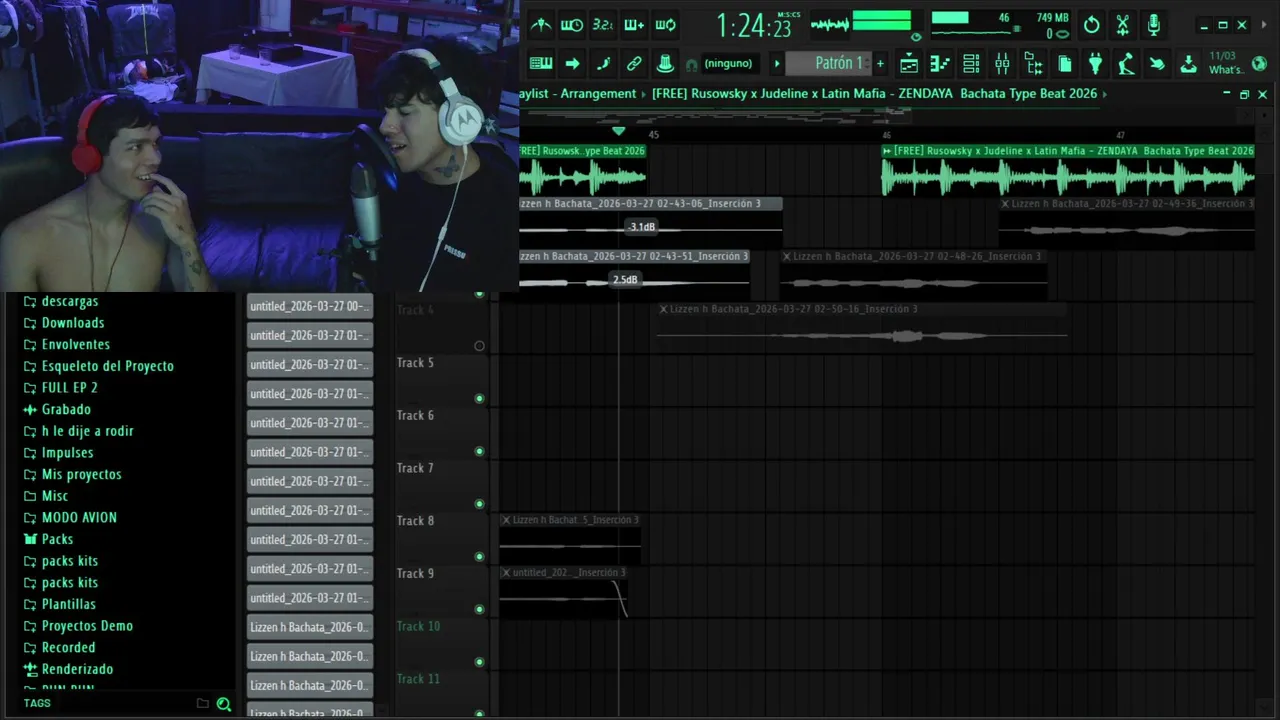Add new pattern with plus button
Screen dimensions: 1280x720
point(880,64)
